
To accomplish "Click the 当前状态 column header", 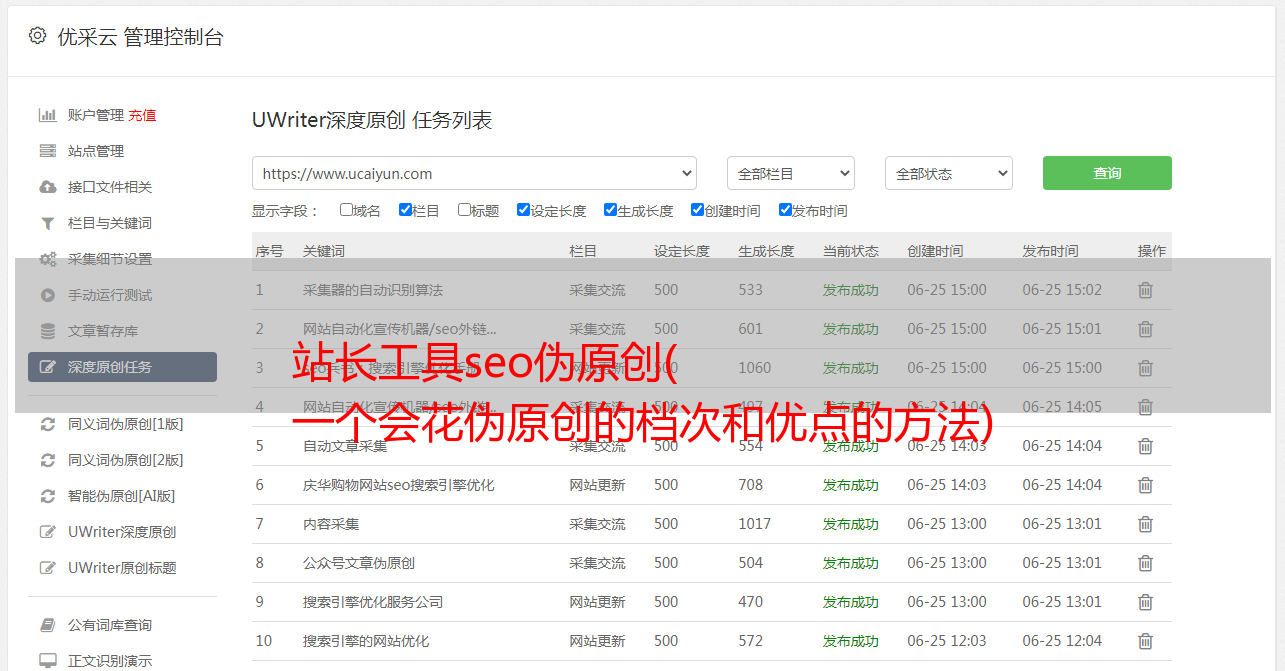I will (x=851, y=251).
